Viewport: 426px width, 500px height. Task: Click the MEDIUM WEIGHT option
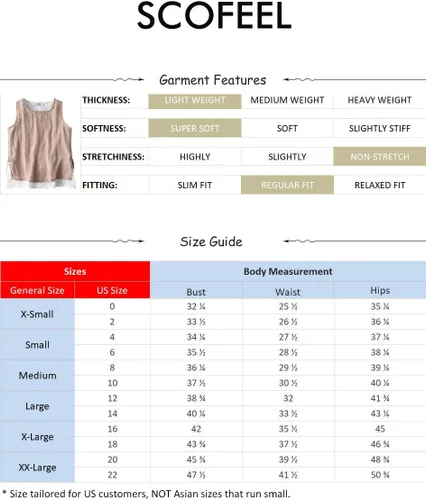pyautogui.click(x=287, y=100)
